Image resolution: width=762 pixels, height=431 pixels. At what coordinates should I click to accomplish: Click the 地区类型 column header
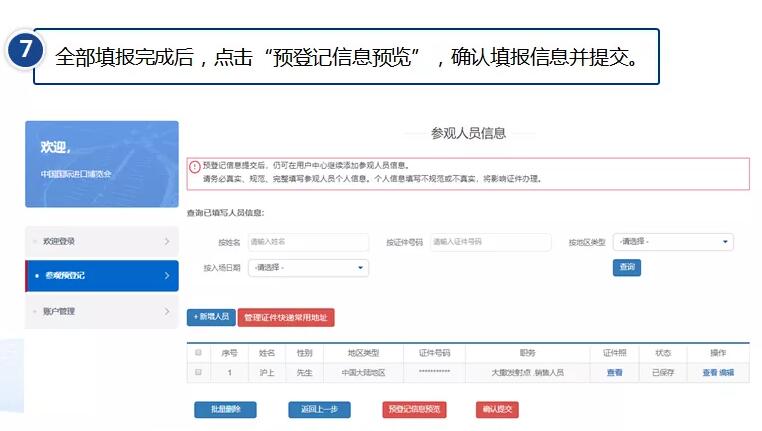tap(363, 353)
